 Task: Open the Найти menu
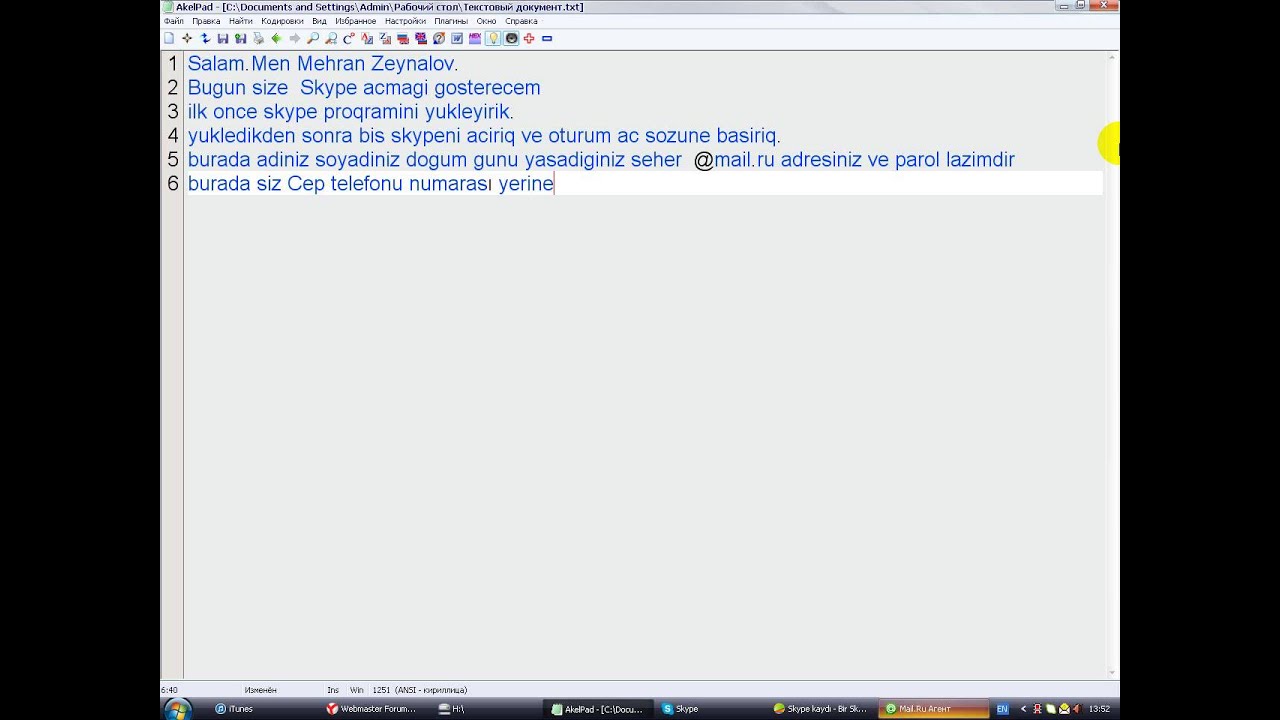[241, 21]
